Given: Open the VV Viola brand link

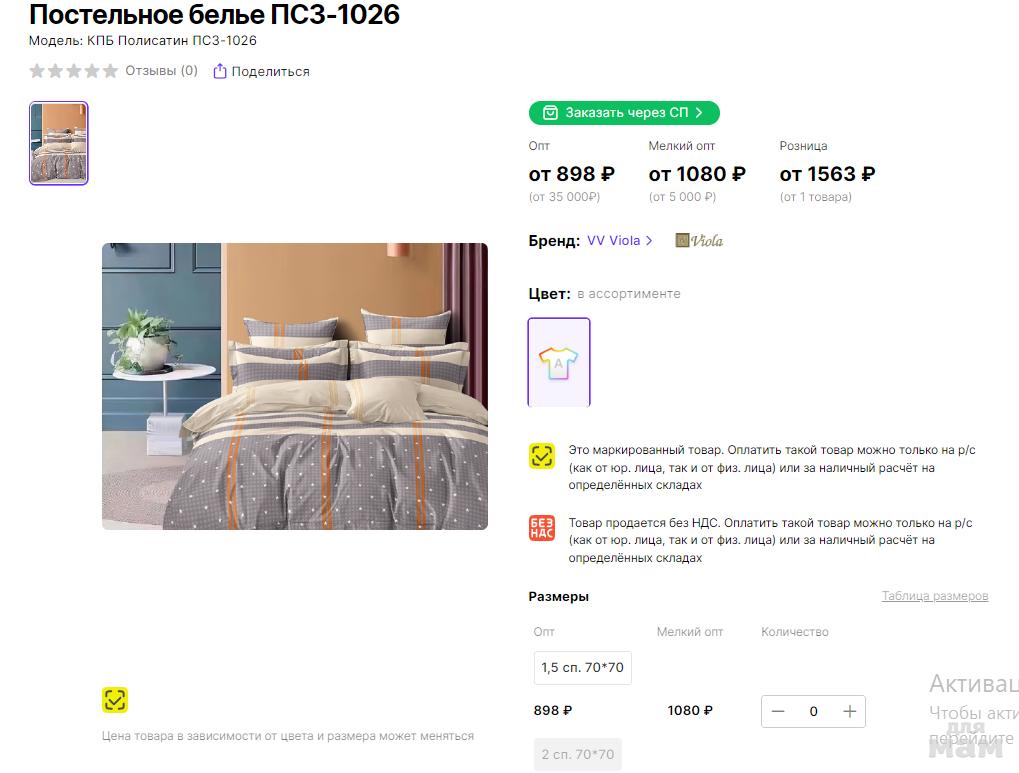Looking at the screenshot, I should pos(613,241).
